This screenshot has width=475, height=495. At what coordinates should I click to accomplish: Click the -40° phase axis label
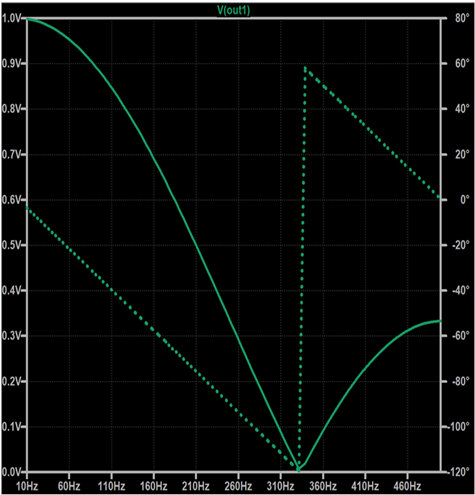[461, 290]
